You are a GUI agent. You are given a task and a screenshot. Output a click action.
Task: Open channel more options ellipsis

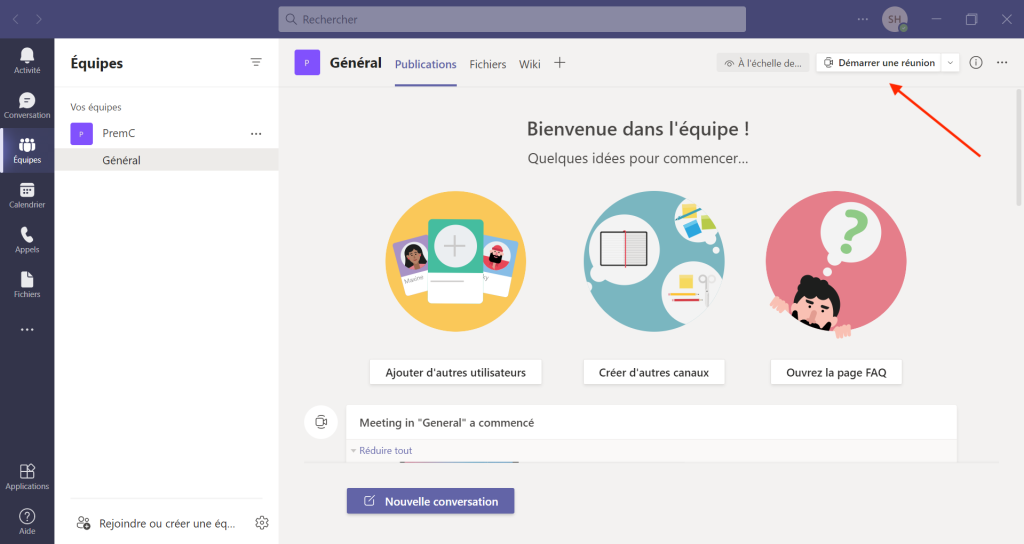coord(1002,63)
